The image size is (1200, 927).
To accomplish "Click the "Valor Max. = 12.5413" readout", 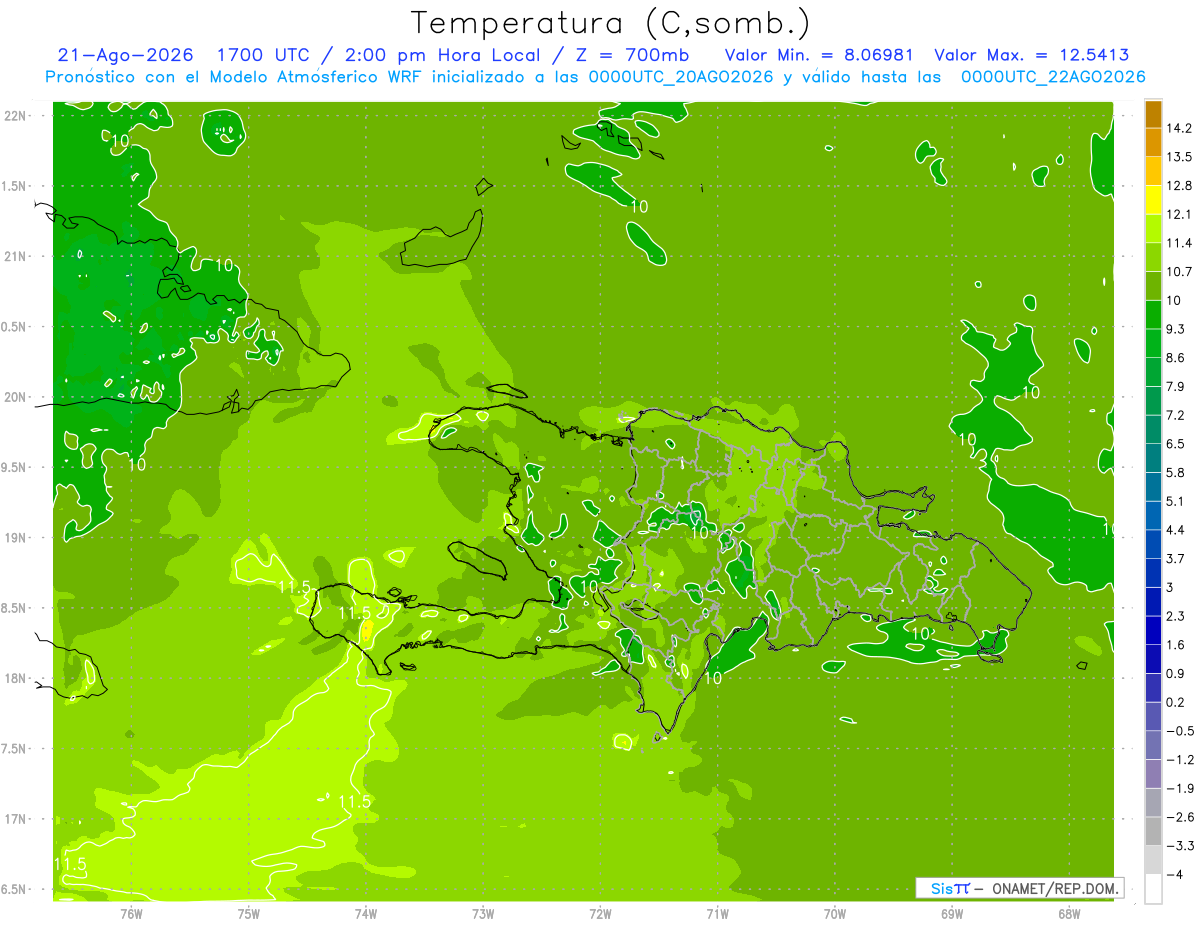I will tap(1031, 55).
